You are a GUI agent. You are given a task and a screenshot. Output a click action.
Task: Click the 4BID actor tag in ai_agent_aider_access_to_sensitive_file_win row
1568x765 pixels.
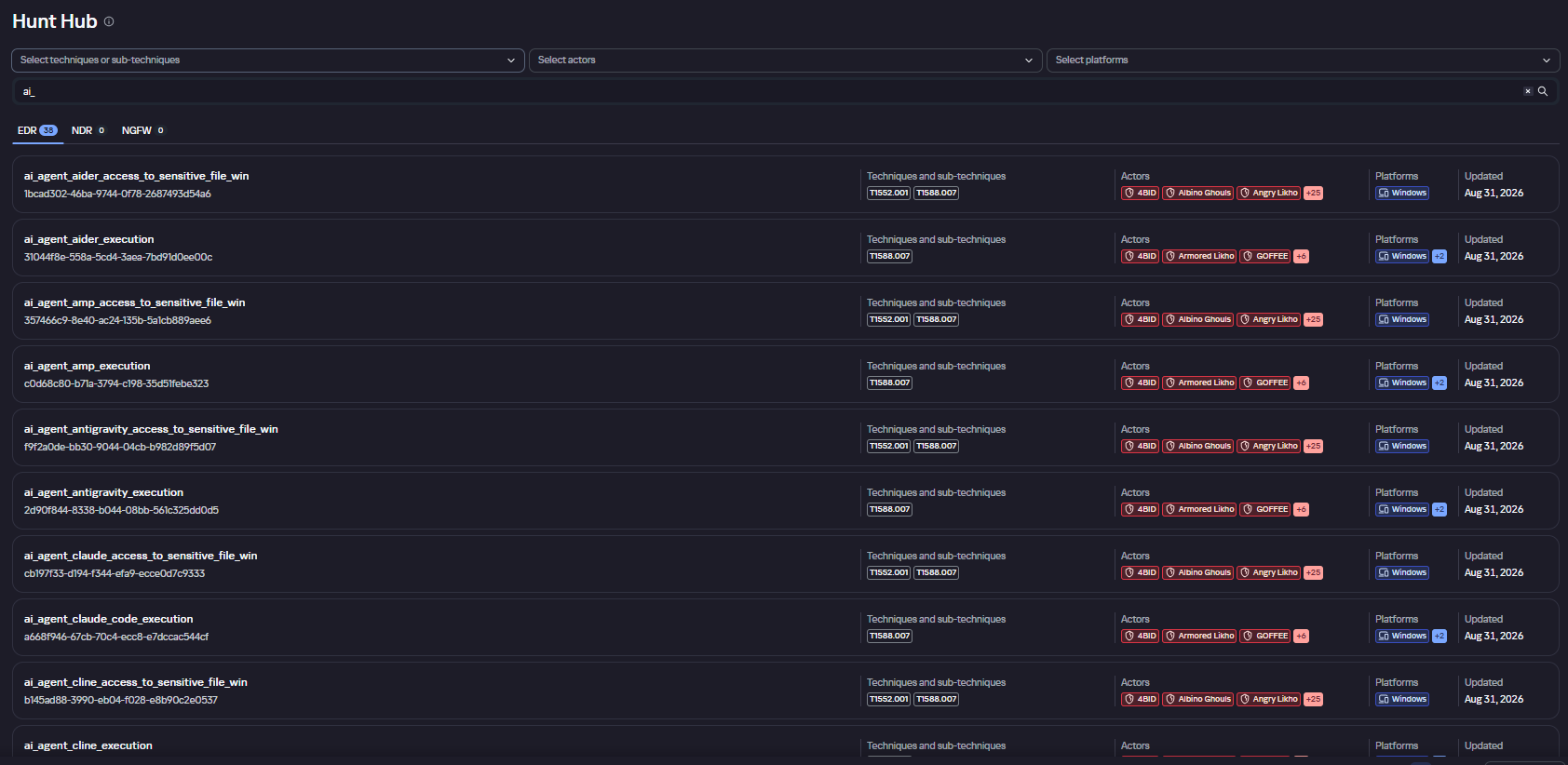point(1141,194)
